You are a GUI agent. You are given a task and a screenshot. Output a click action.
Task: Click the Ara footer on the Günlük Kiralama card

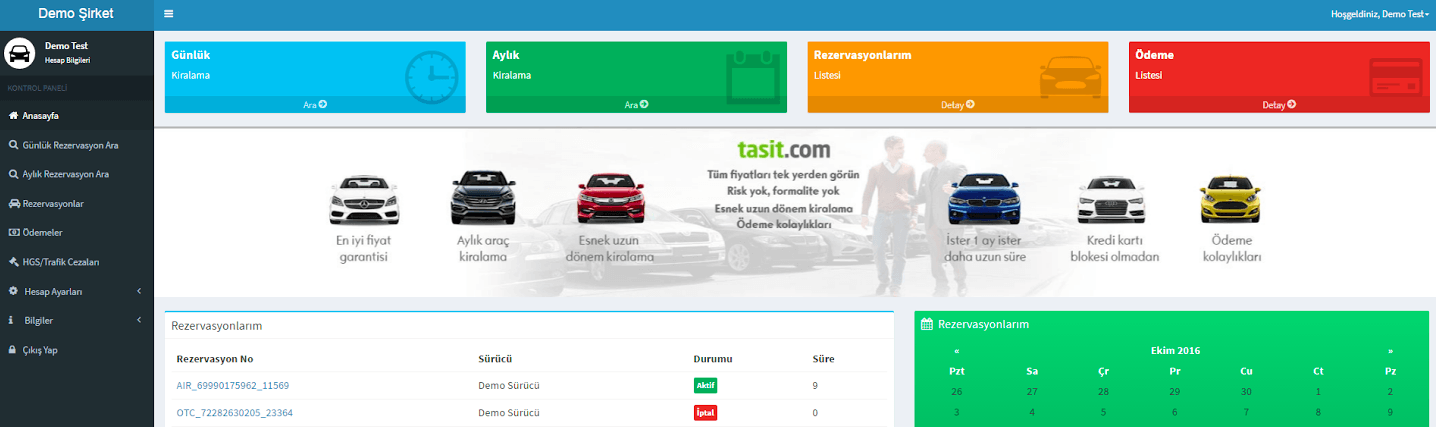pyautogui.click(x=315, y=104)
